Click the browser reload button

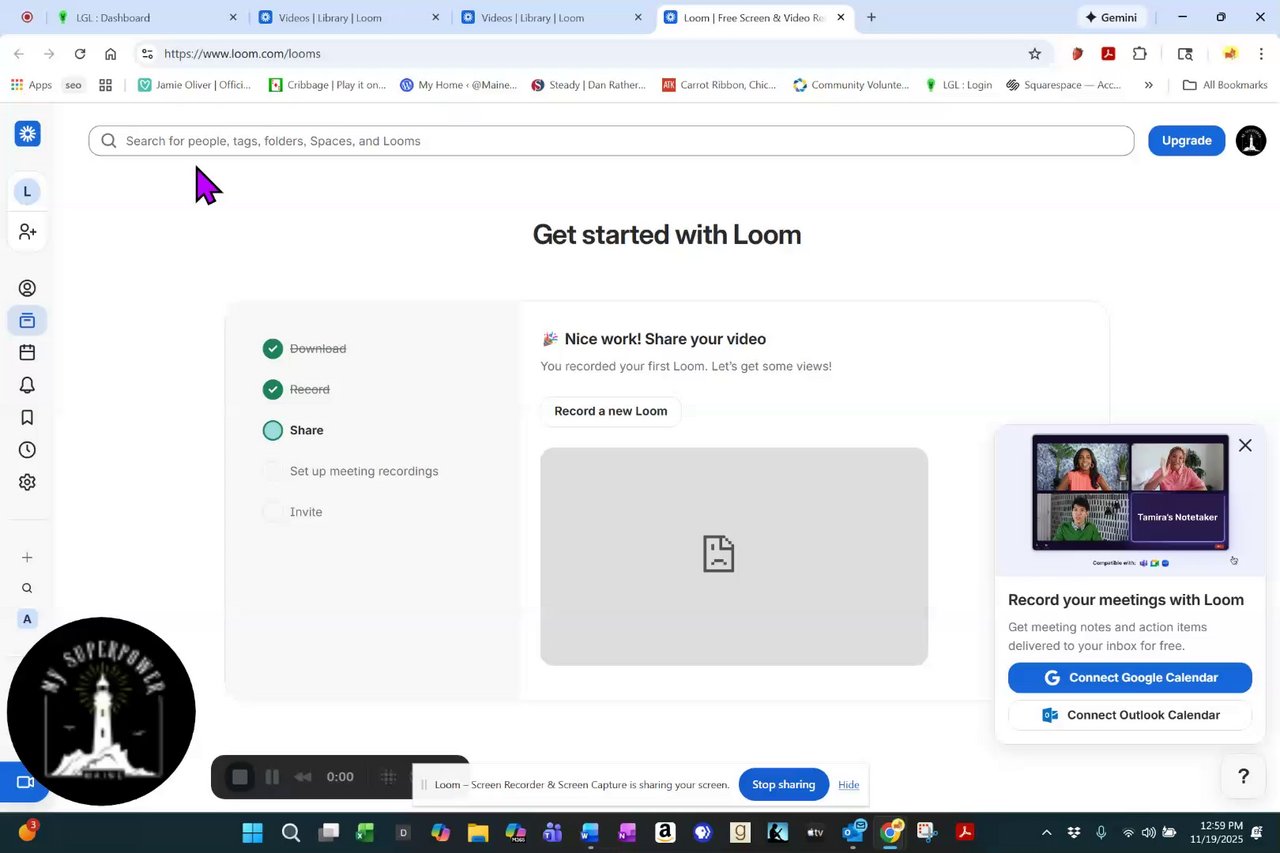pyautogui.click(x=80, y=54)
